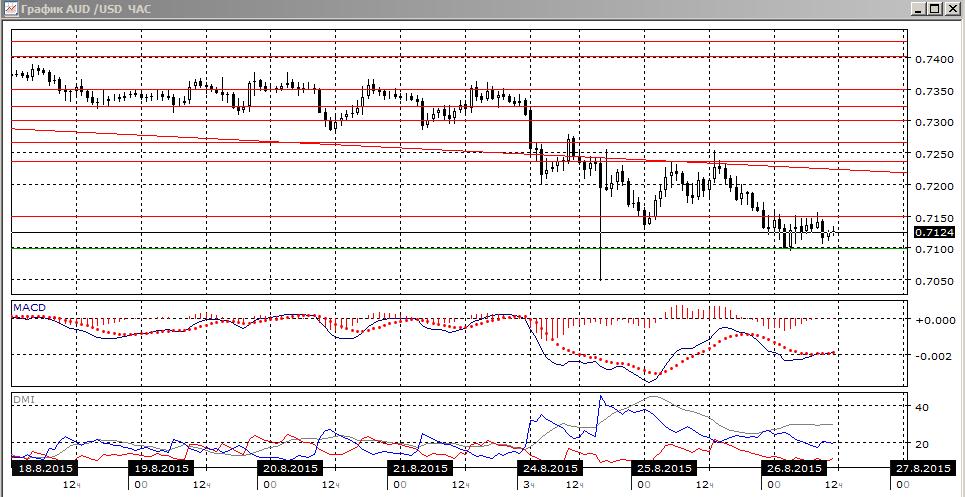The height and width of the screenshot is (497, 965).
Task: Click the 0.7150 price axis label
Action: [934, 218]
